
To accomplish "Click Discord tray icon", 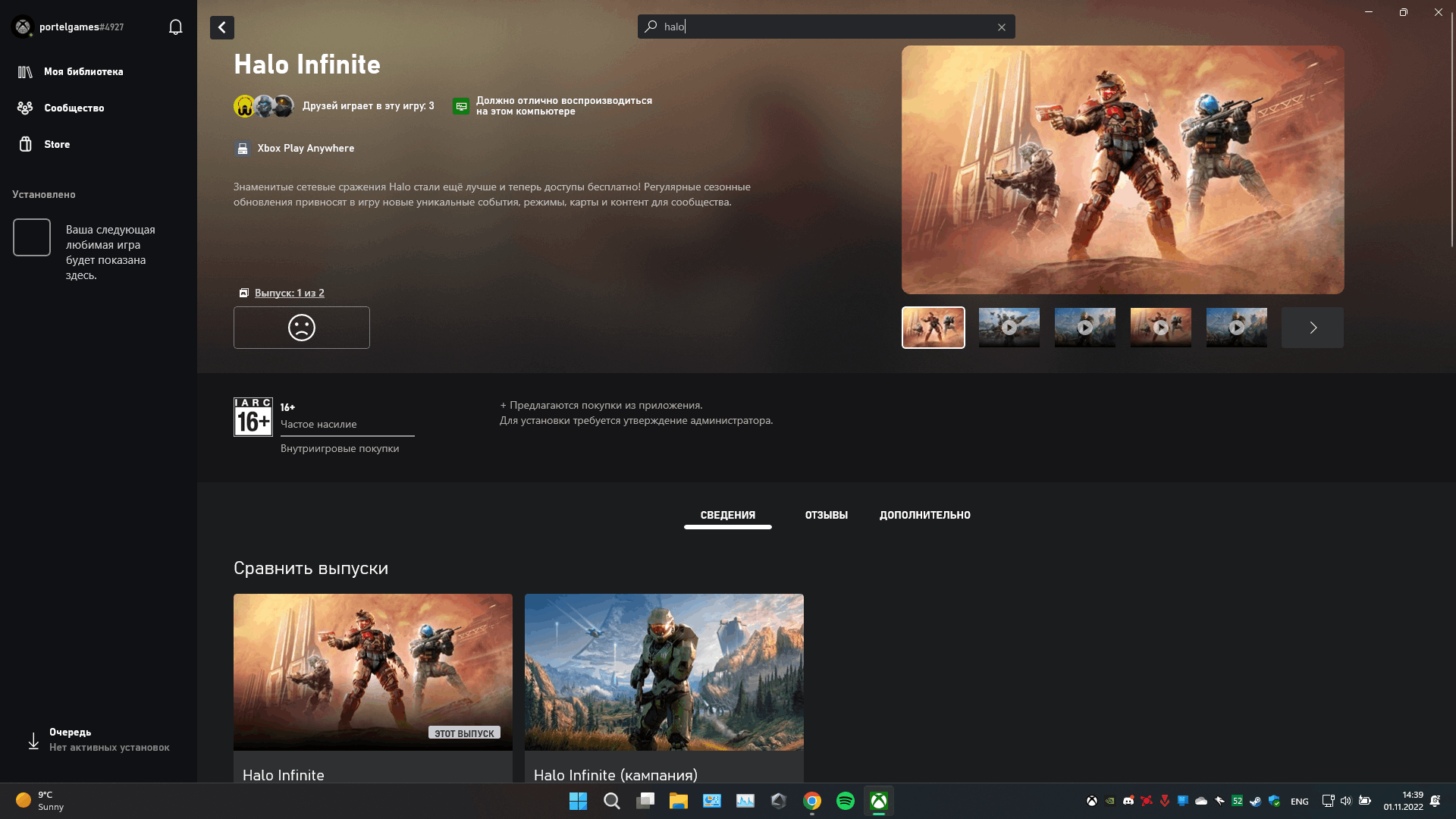I will point(1128,801).
